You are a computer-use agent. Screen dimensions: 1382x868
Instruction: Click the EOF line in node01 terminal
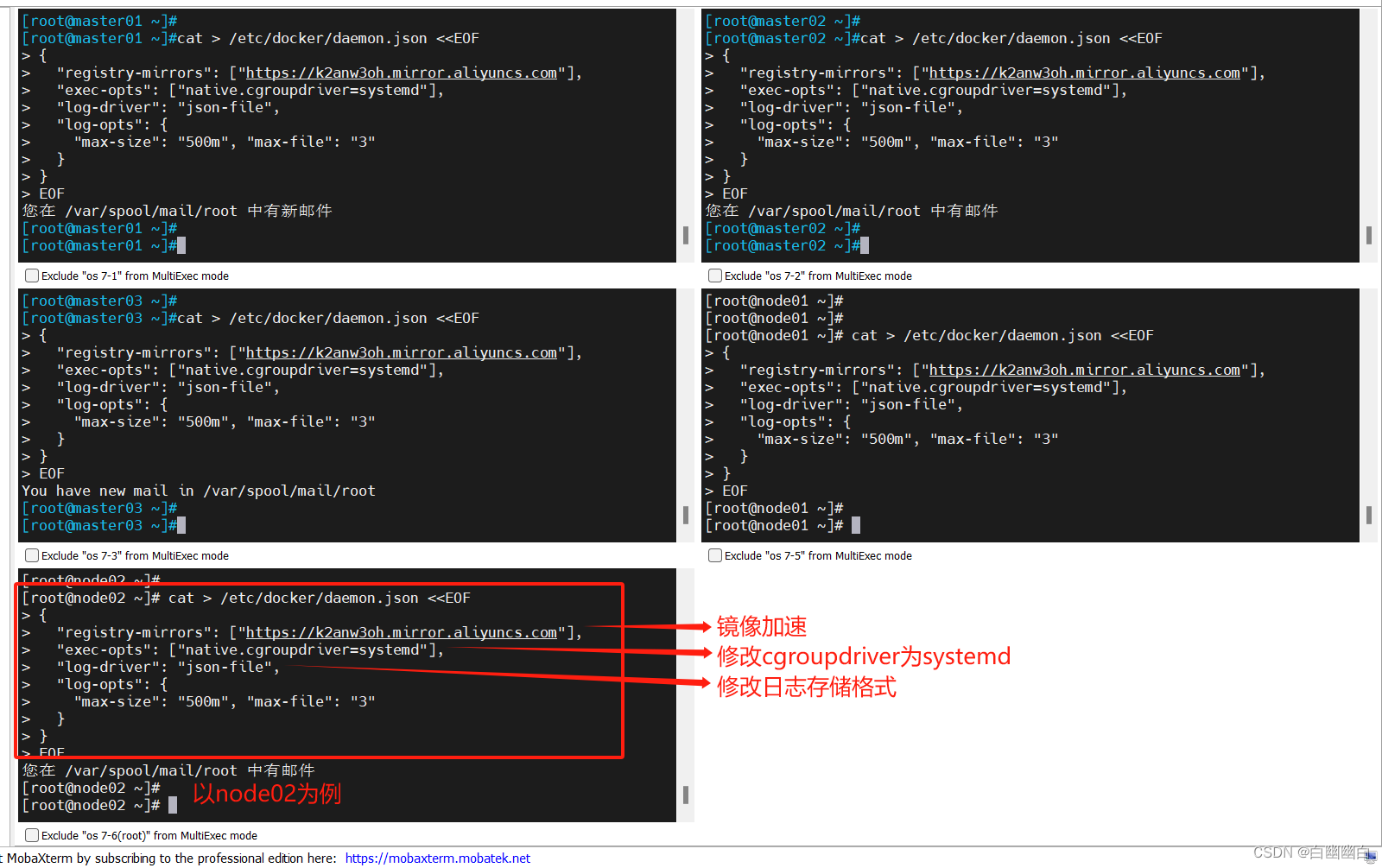click(726, 491)
